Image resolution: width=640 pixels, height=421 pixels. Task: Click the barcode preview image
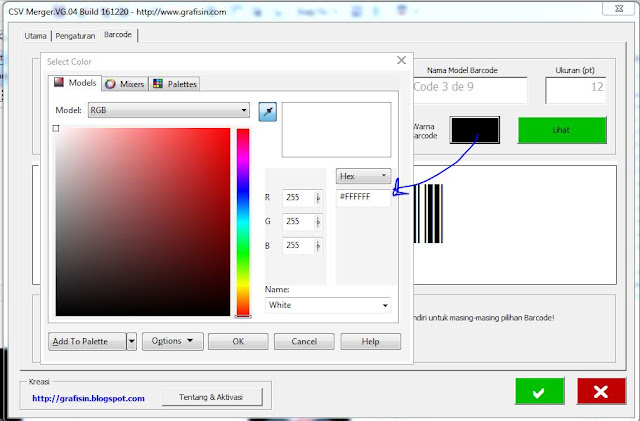pos(428,214)
